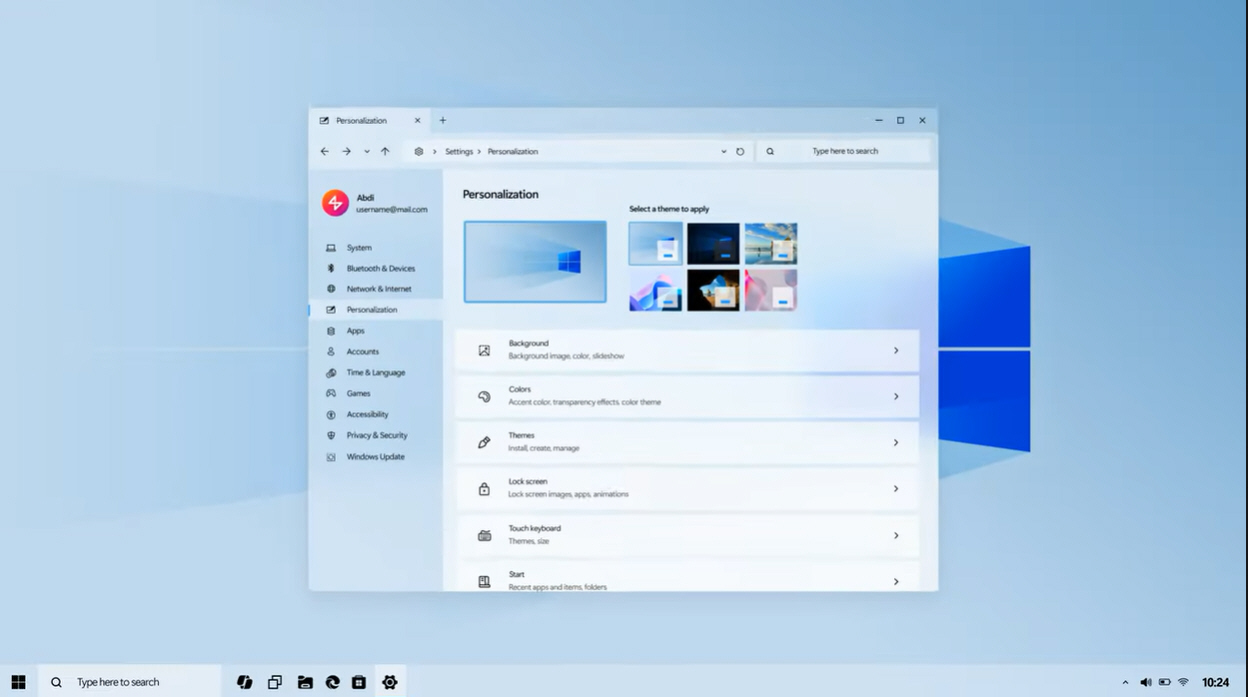Open the Apps settings page
1248x697 pixels.
355,330
